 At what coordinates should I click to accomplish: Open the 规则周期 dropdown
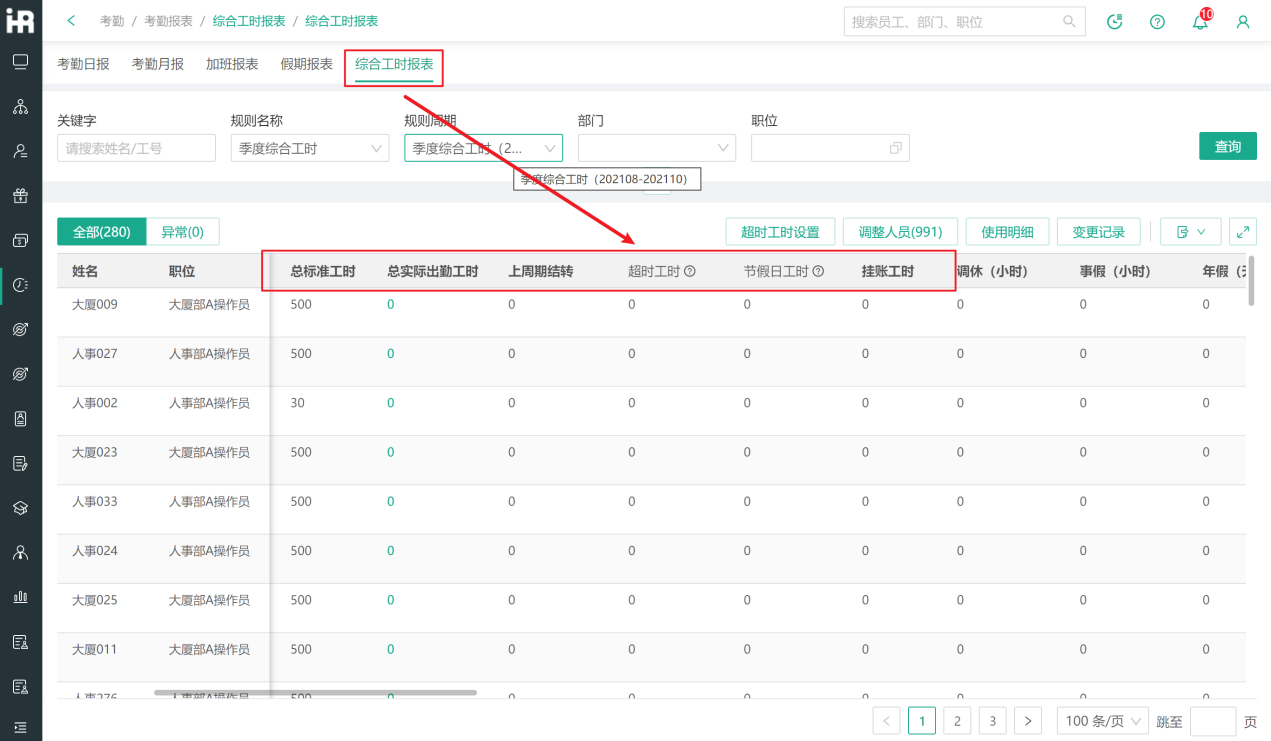pyautogui.click(x=483, y=148)
